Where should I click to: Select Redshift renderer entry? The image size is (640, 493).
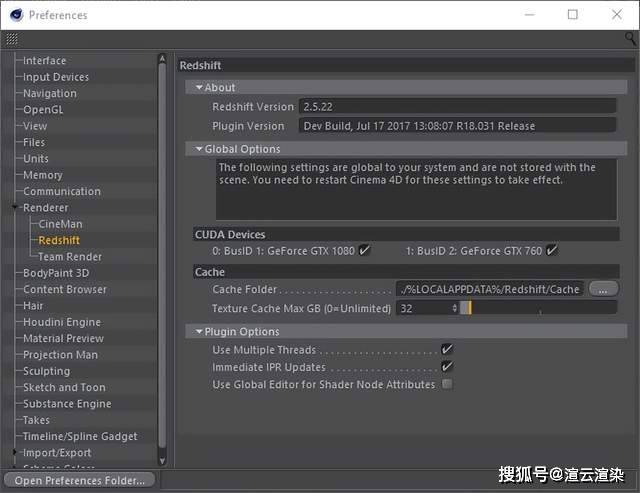(x=59, y=240)
